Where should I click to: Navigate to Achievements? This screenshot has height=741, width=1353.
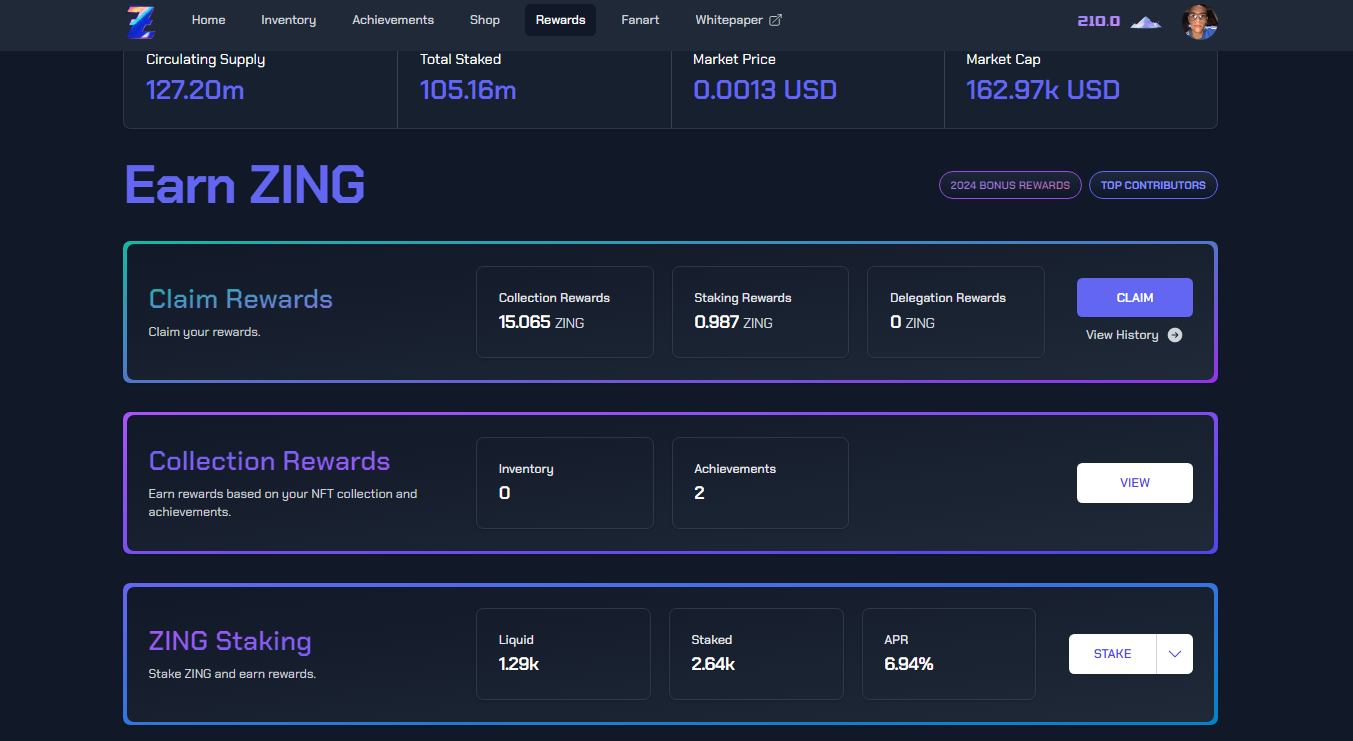pyautogui.click(x=393, y=20)
